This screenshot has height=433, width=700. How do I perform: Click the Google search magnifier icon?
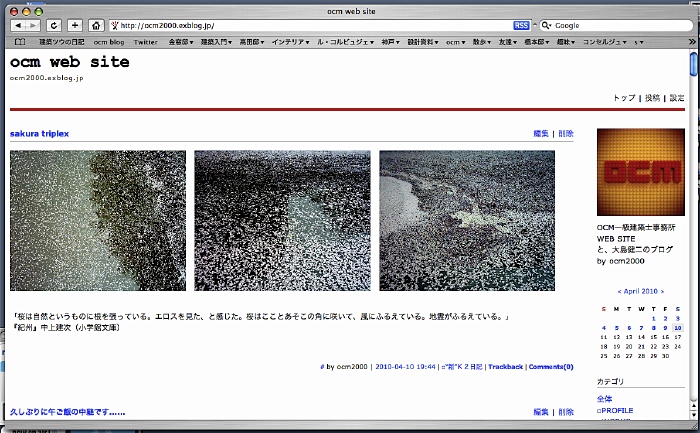(x=546, y=25)
